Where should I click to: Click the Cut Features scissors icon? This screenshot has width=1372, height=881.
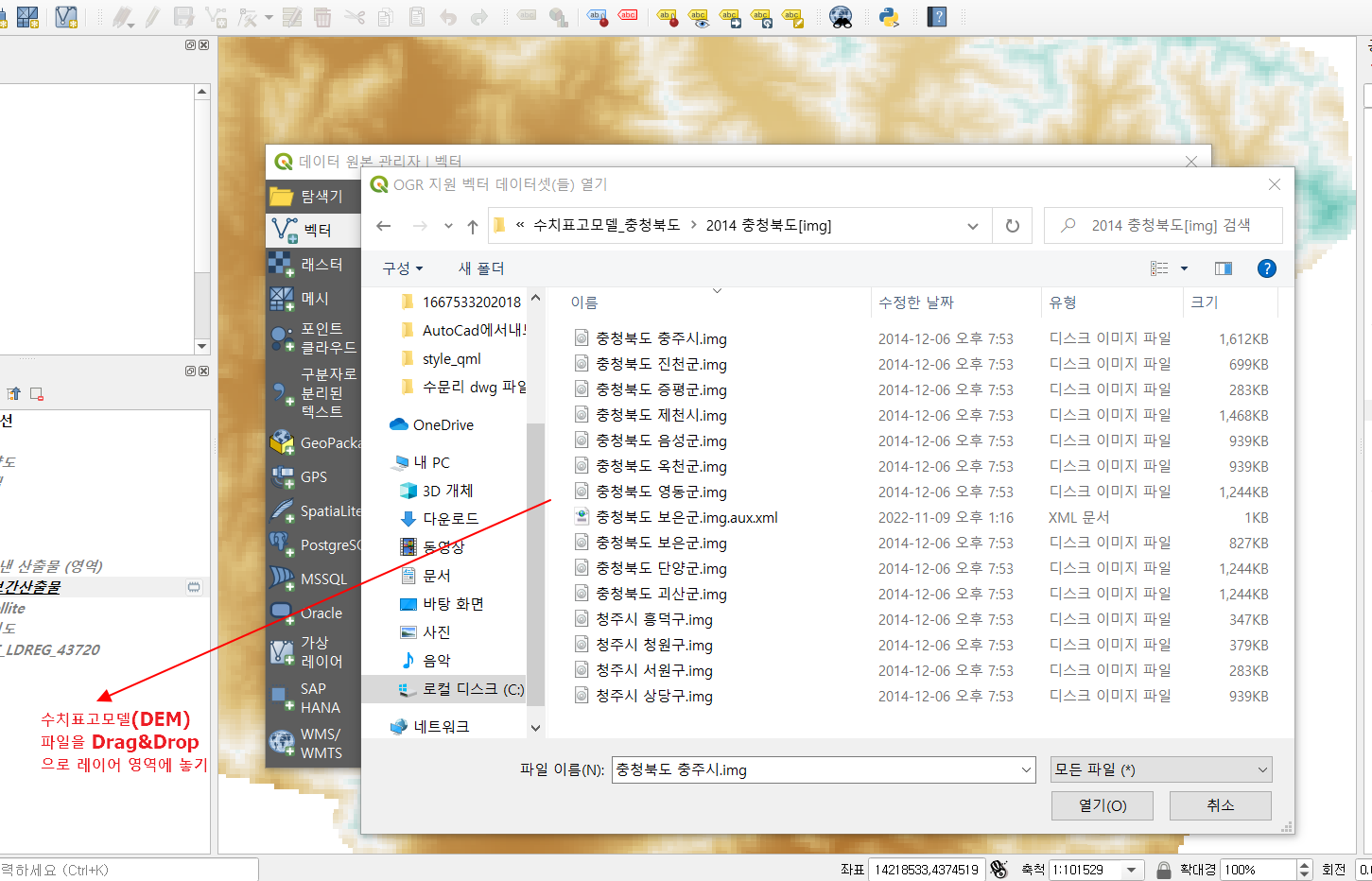click(x=355, y=16)
